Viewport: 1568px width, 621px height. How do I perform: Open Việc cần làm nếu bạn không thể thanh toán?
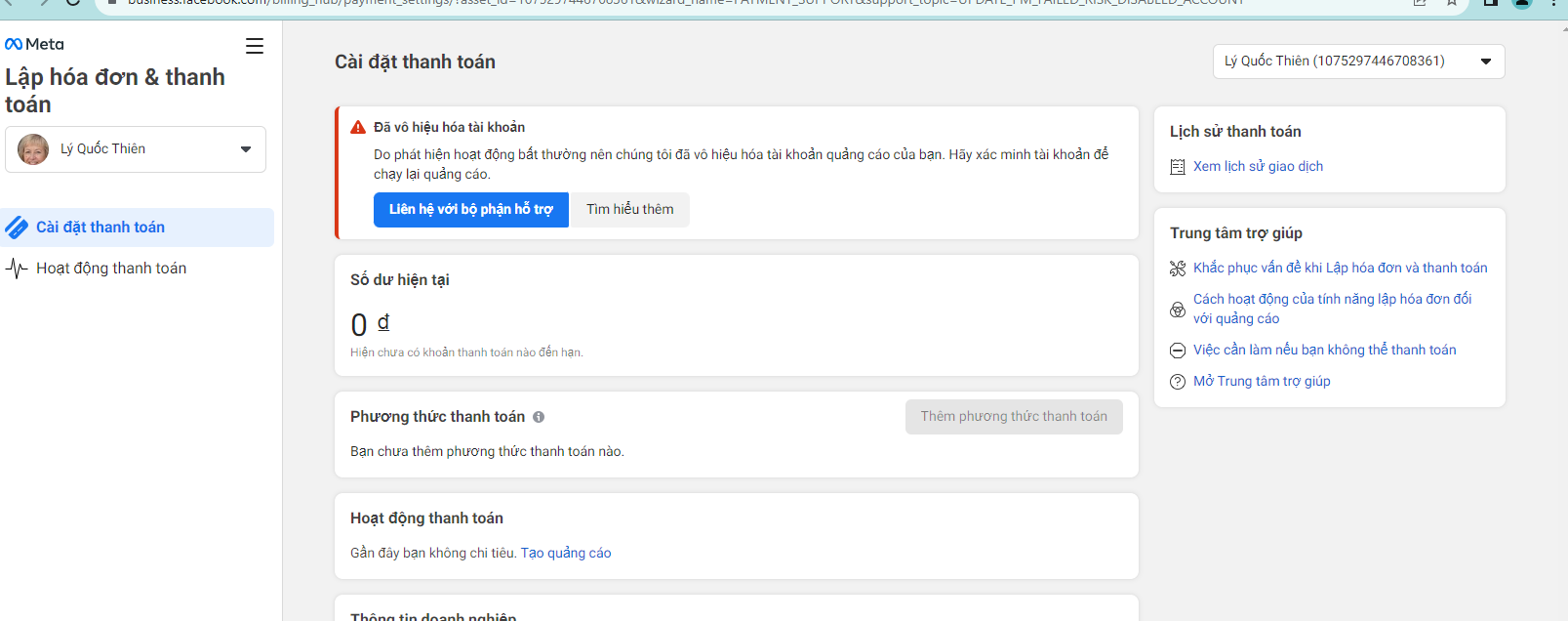1325,351
